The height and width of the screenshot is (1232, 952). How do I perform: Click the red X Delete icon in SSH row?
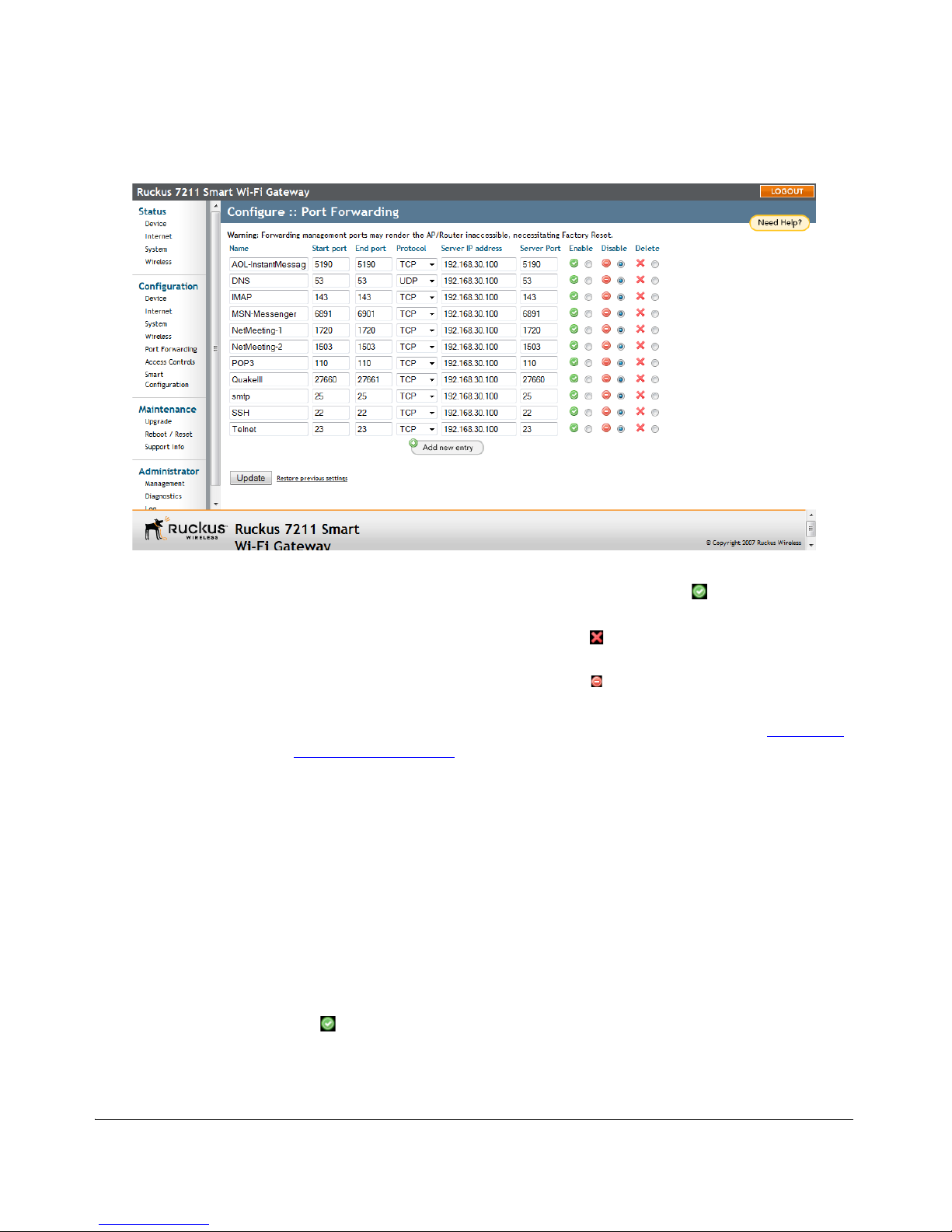pyautogui.click(x=640, y=412)
